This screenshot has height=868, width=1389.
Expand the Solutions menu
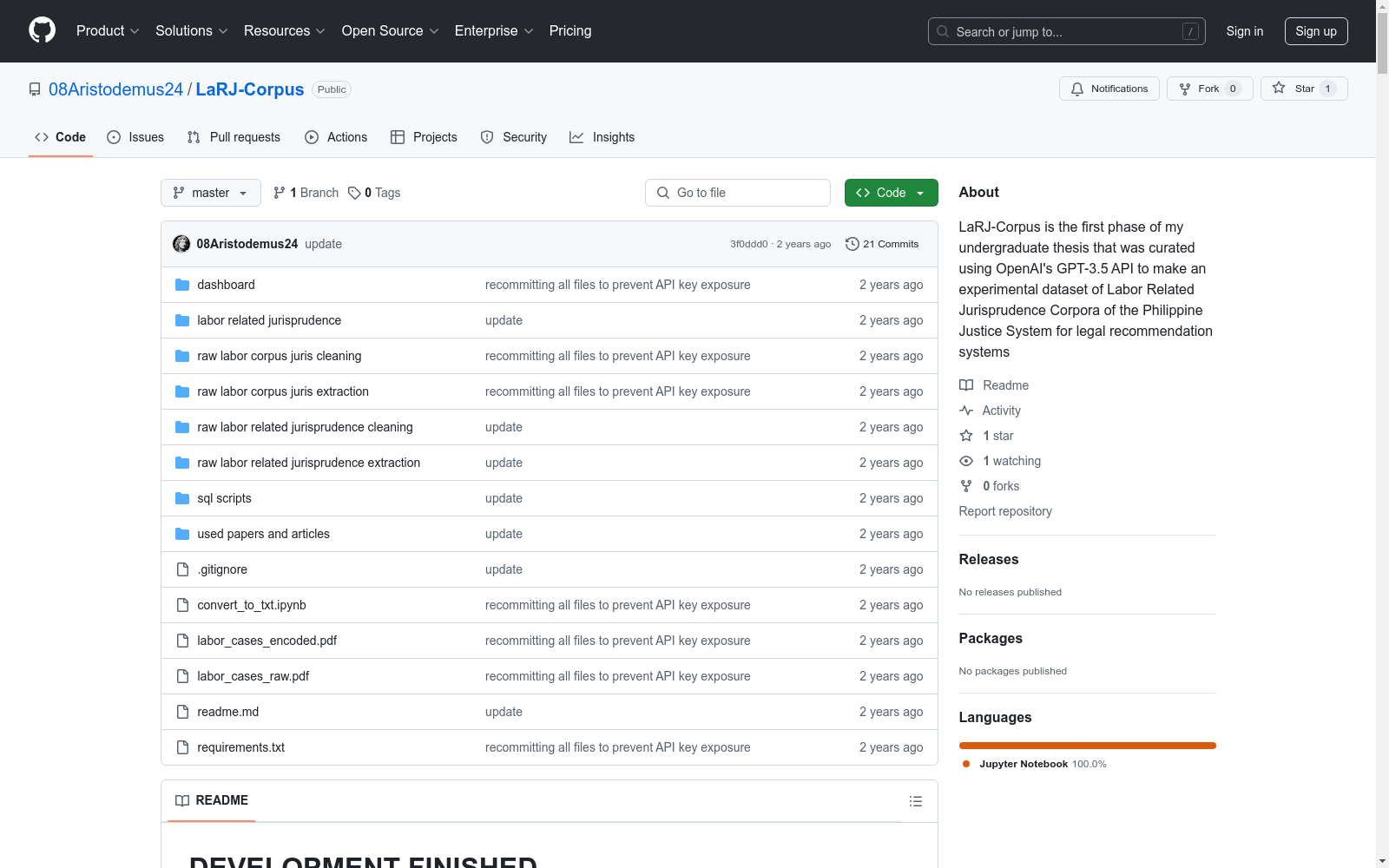pyautogui.click(x=192, y=30)
